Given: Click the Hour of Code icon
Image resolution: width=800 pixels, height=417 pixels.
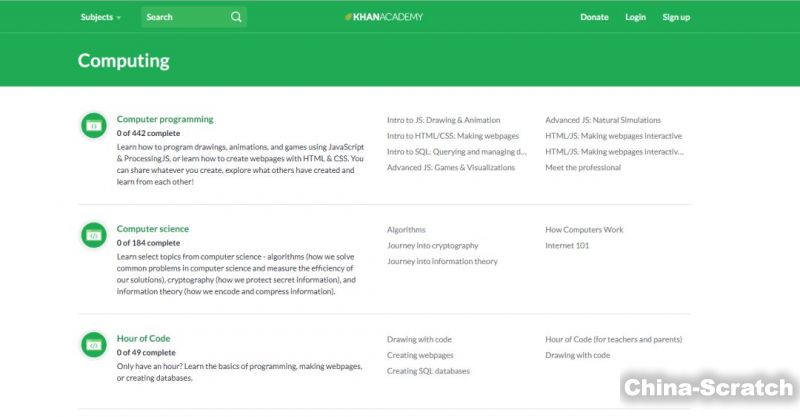Looking at the screenshot, I should pyautogui.click(x=93, y=345).
